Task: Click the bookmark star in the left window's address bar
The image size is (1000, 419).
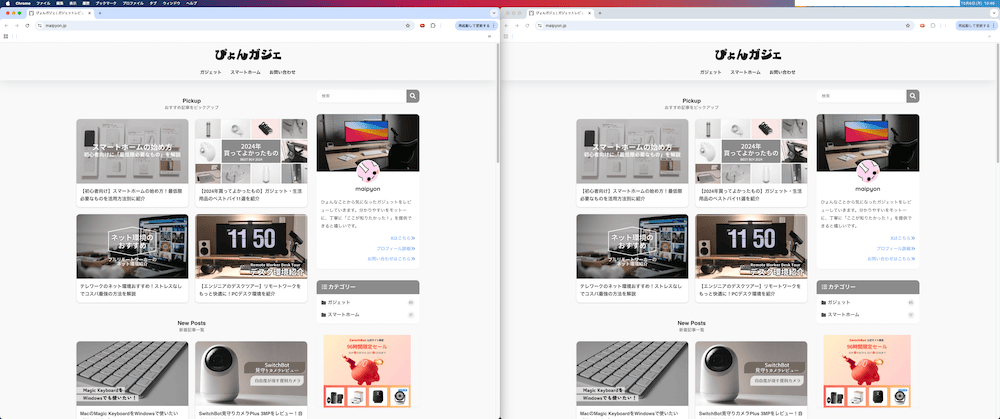Action: [x=408, y=25]
